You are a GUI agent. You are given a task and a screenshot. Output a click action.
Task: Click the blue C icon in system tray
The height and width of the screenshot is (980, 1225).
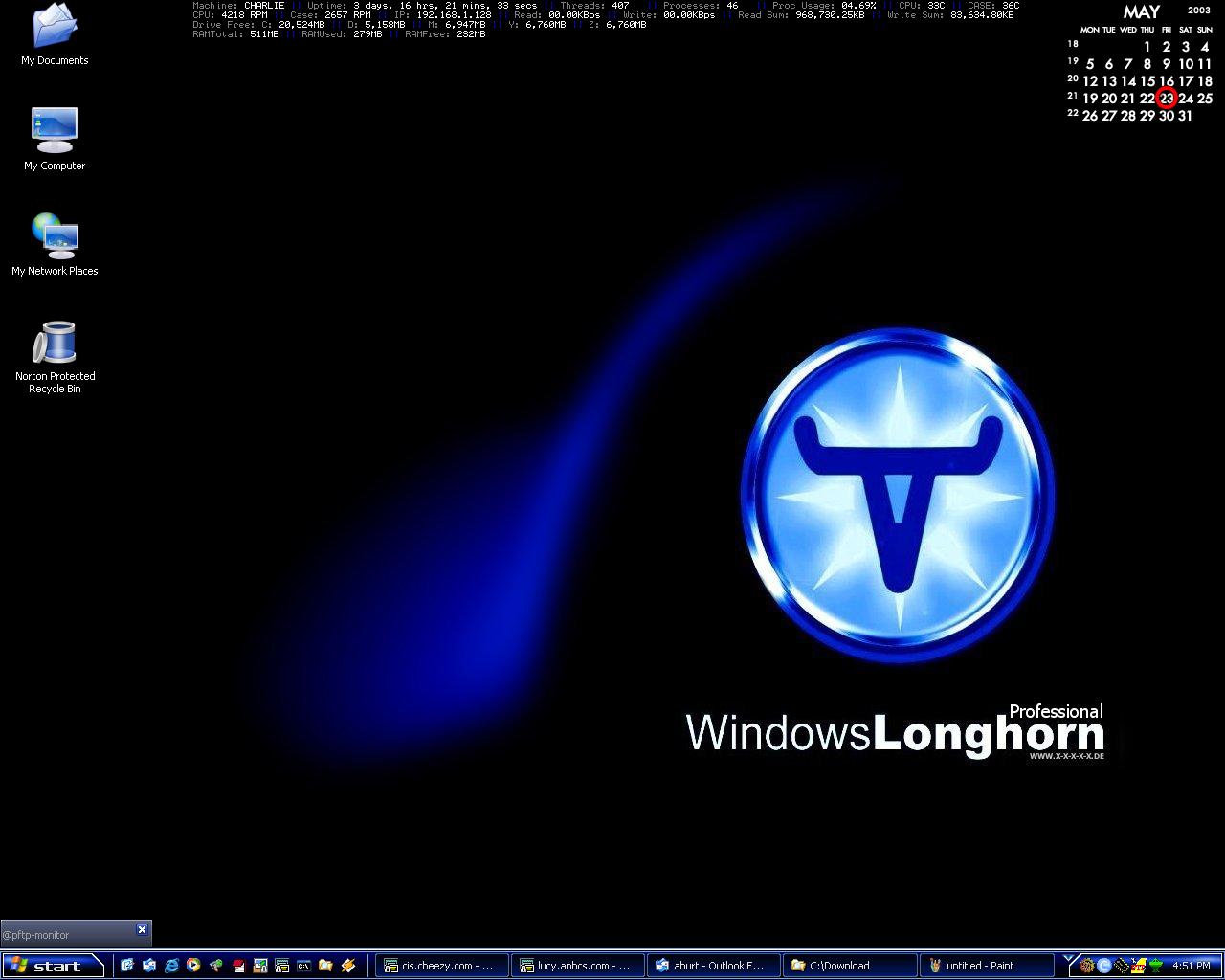tap(1104, 966)
